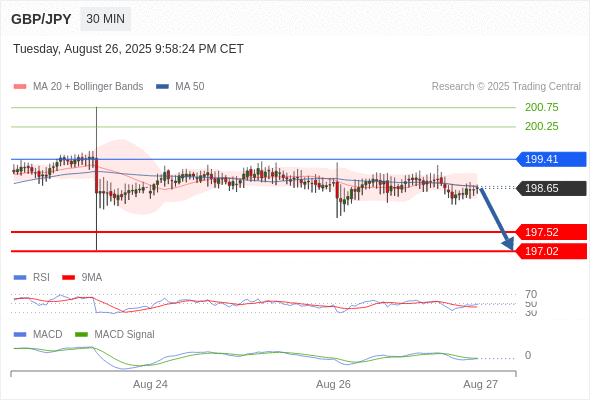
Task: Click the green 200.75 resistance label
Action: tap(541, 108)
